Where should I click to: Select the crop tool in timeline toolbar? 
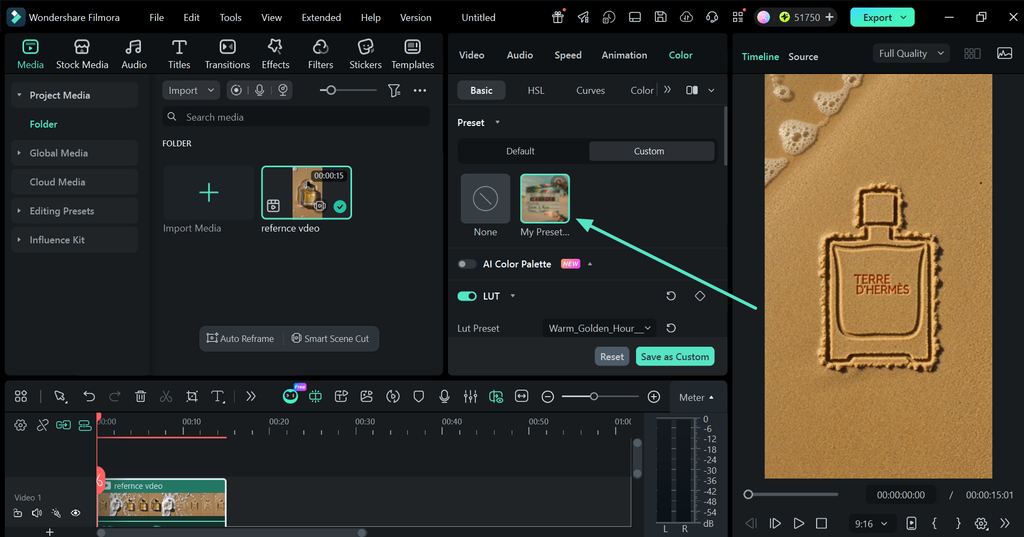tap(191, 397)
